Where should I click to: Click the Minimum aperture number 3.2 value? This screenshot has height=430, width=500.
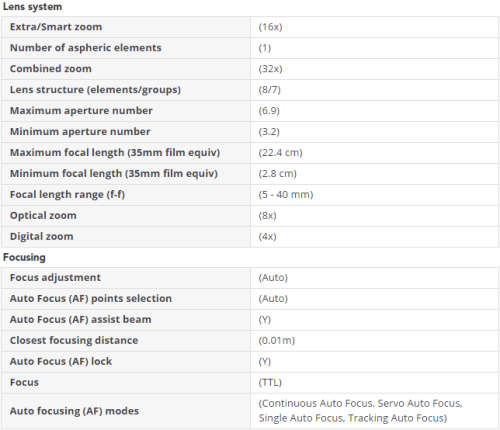point(269,132)
